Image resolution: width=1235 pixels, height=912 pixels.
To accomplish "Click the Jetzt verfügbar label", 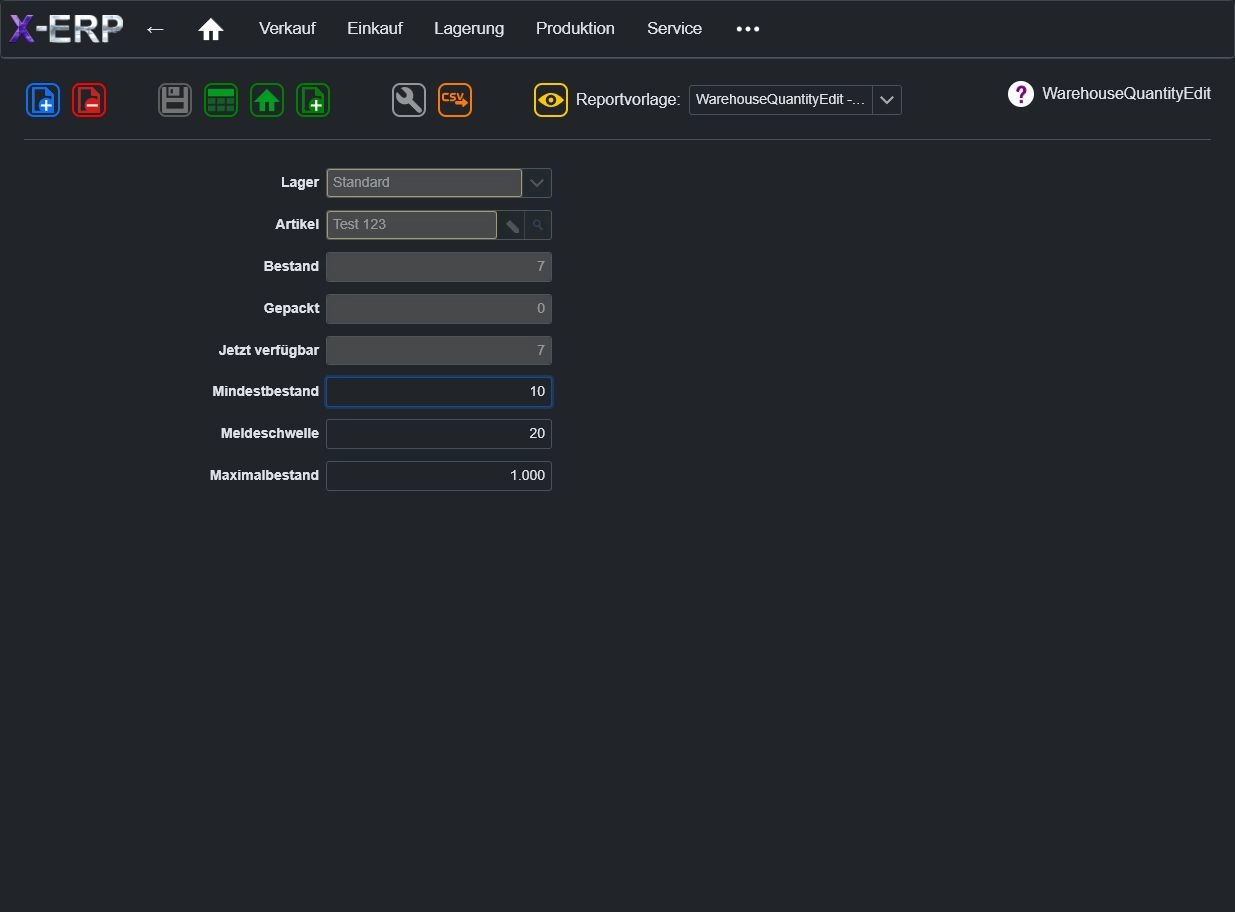I will point(269,351).
